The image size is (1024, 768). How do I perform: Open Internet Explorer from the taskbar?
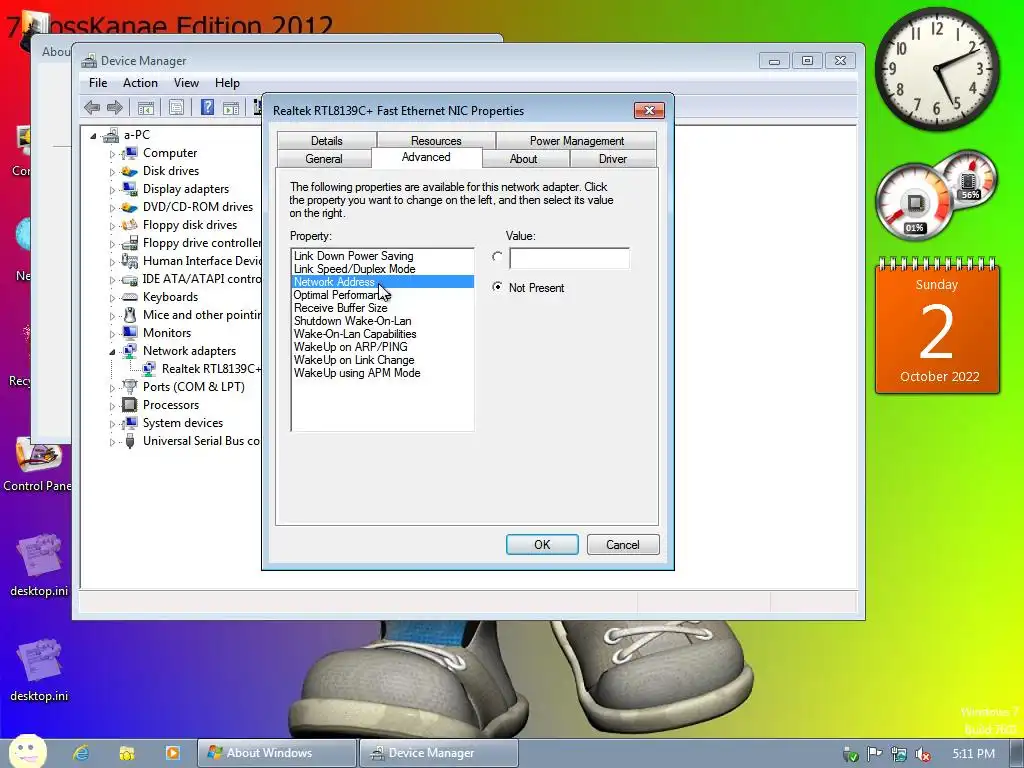pyautogui.click(x=82, y=753)
